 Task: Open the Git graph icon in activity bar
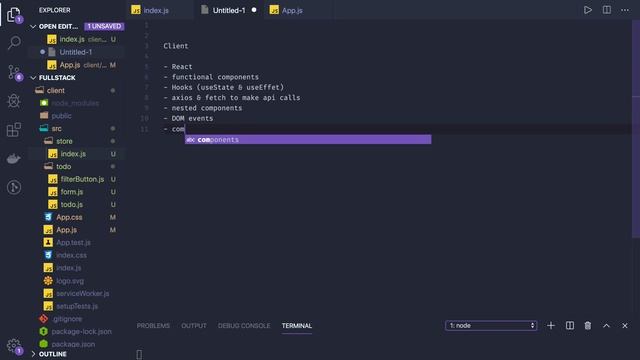14,187
